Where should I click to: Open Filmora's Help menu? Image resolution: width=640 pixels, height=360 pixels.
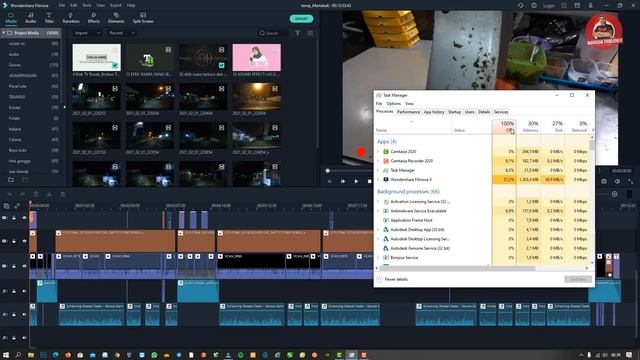click(x=131, y=5)
